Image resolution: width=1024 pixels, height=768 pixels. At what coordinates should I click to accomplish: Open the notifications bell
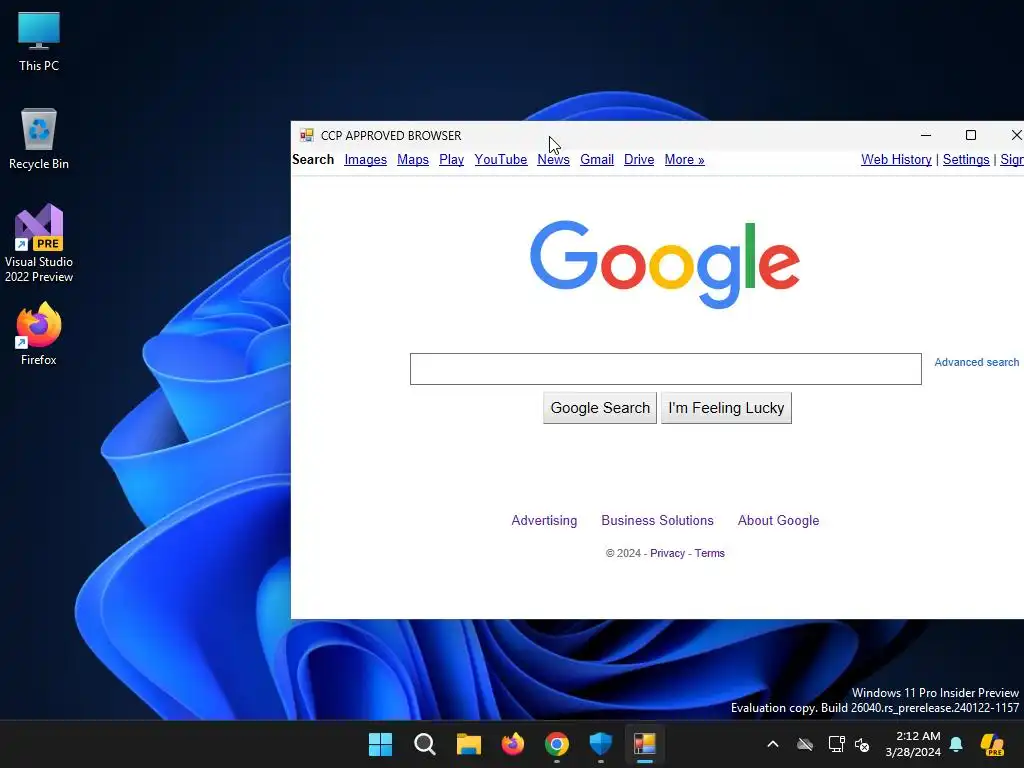pyautogui.click(x=956, y=744)
